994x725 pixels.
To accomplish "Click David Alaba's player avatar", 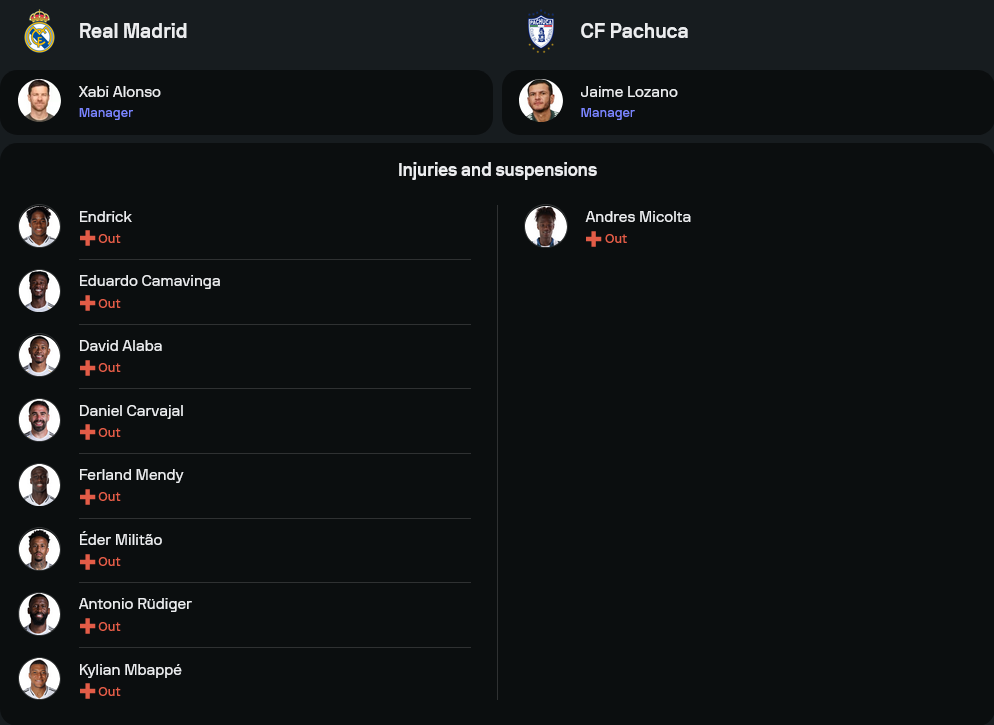I will [40, 356].
